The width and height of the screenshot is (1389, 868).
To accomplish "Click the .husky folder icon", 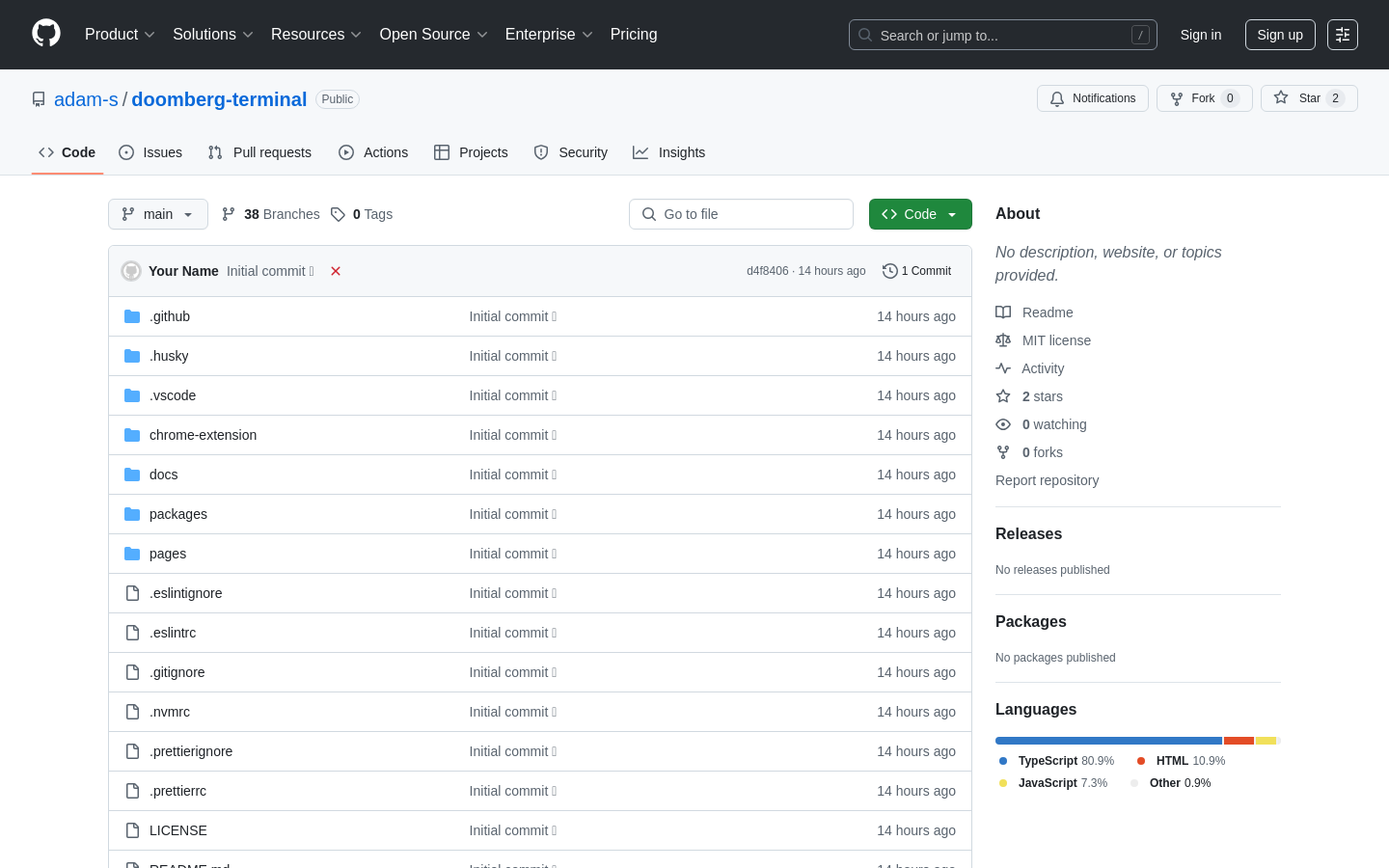I will (132, 356).
